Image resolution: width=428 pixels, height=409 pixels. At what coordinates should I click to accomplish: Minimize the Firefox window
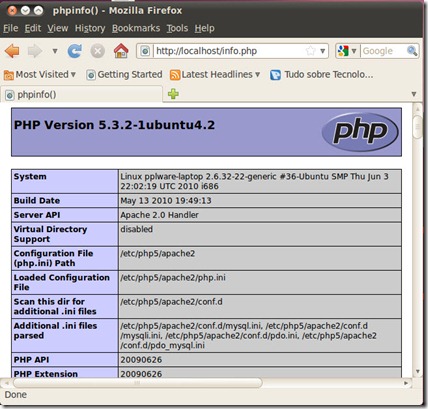[x=25, y=11]
